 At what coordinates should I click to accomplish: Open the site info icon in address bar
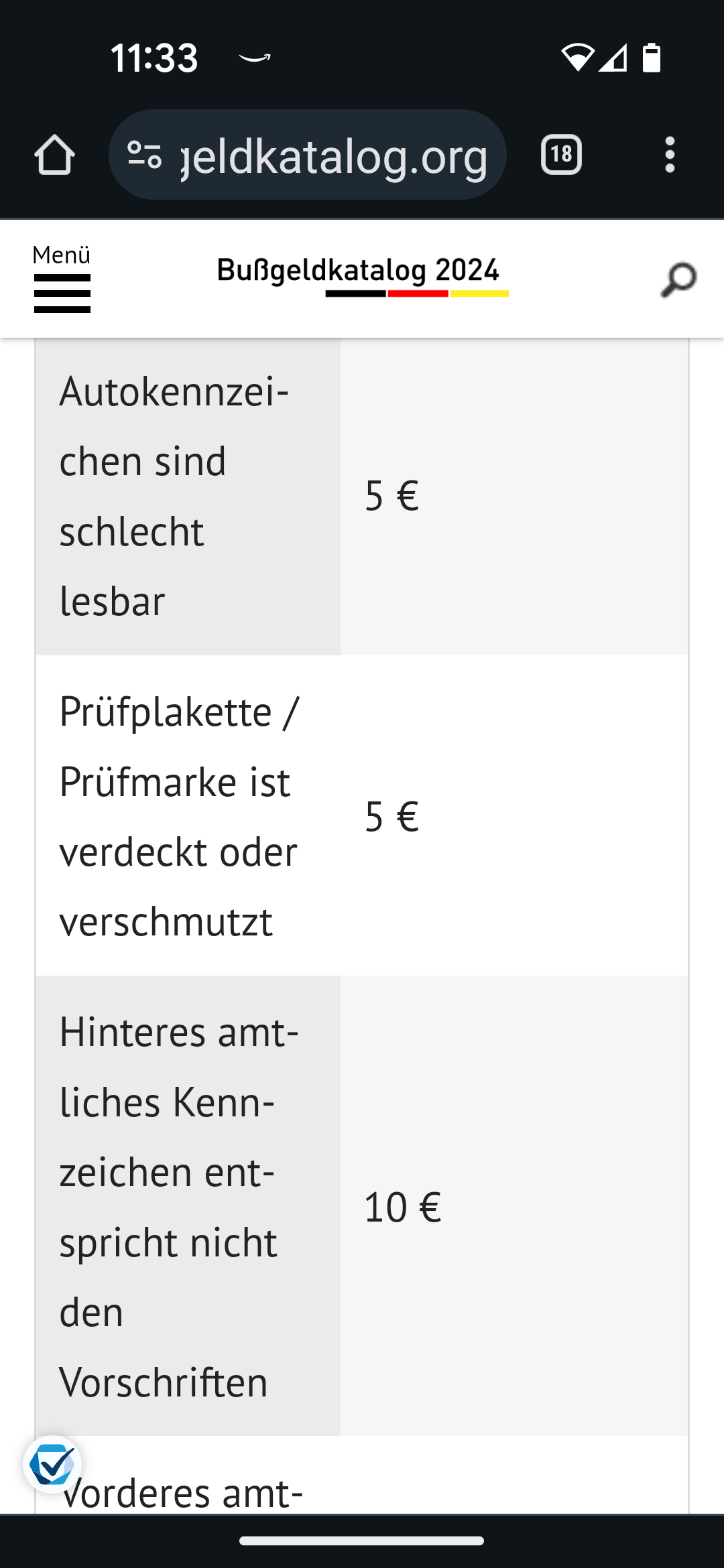coord(144,155)
